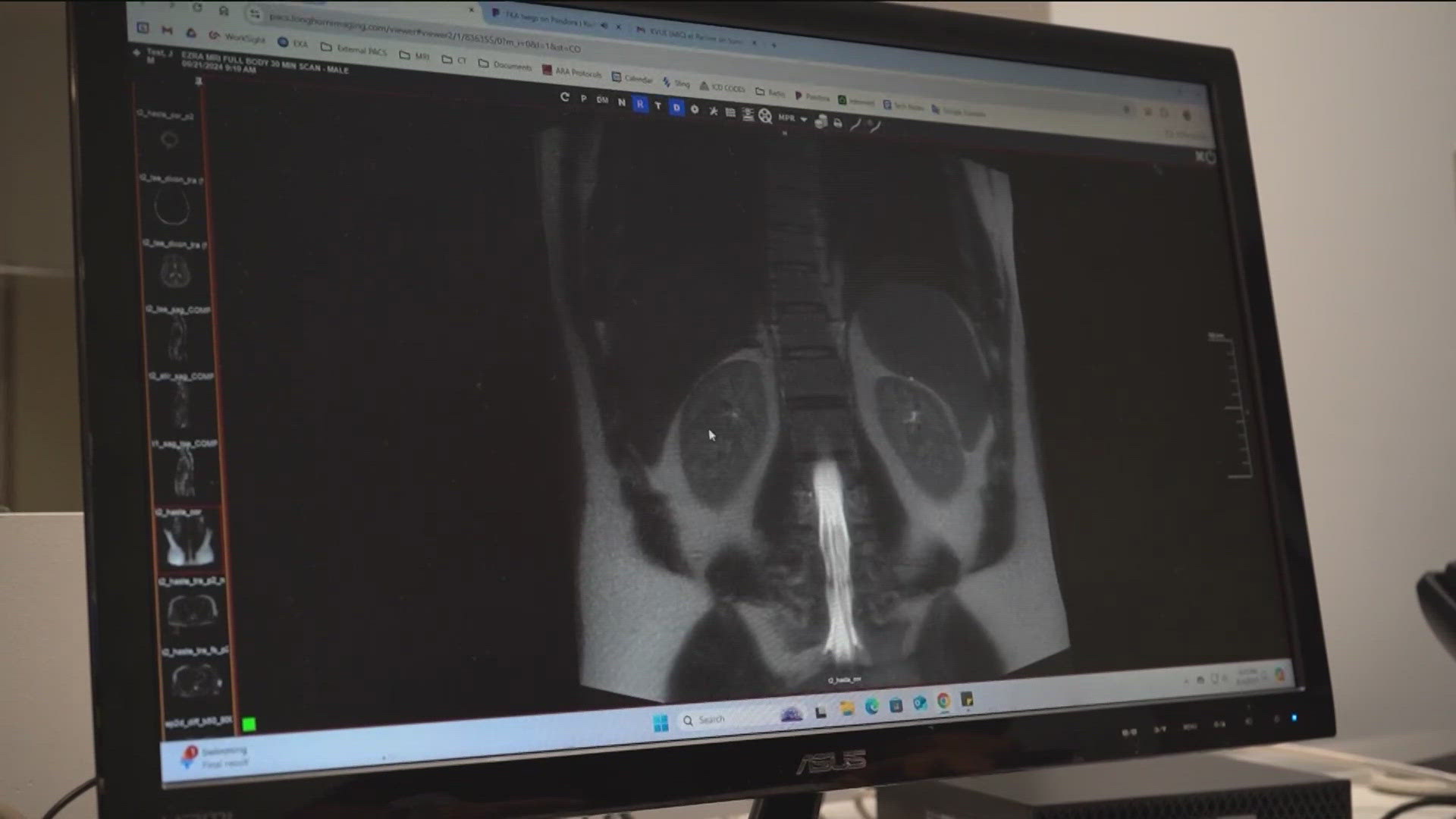Image resolution: width=1456 pixels, height=819 pixels.
Task: Click the pin icon above the thumbnail strip
Action: pyautogui.click(x=199, y=80)
